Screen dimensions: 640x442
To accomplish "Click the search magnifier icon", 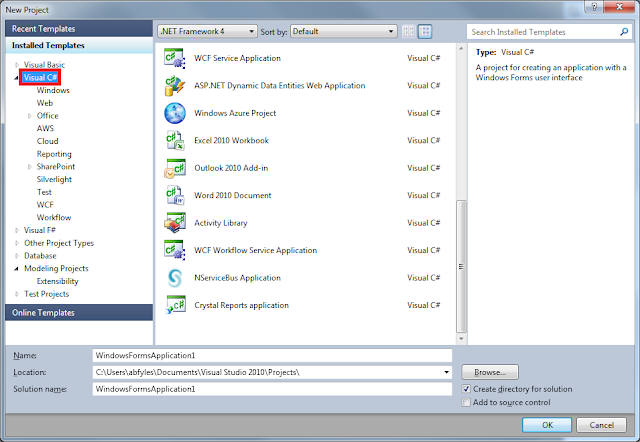I will point(624,32).
